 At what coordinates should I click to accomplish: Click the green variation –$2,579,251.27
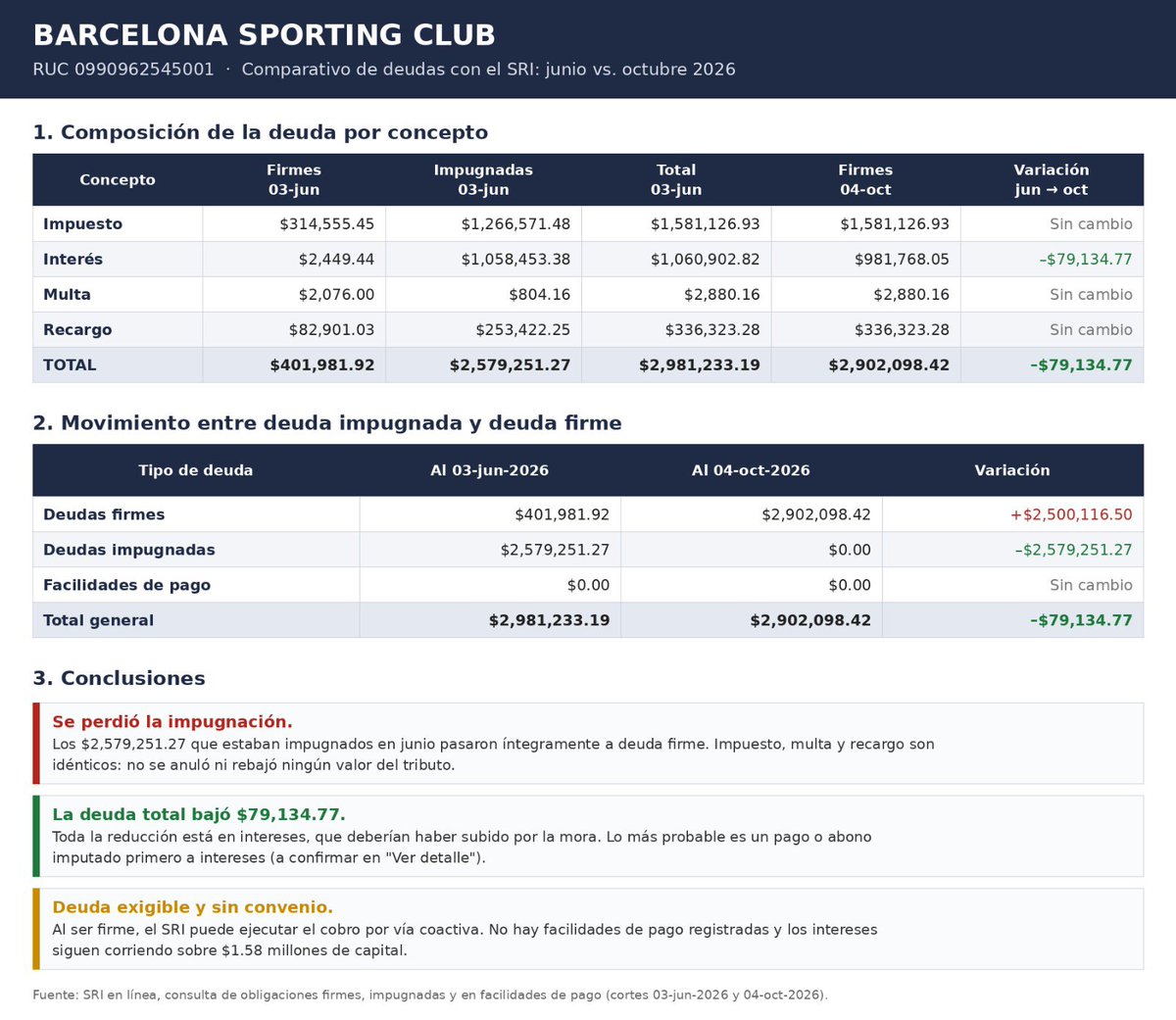1074,551
